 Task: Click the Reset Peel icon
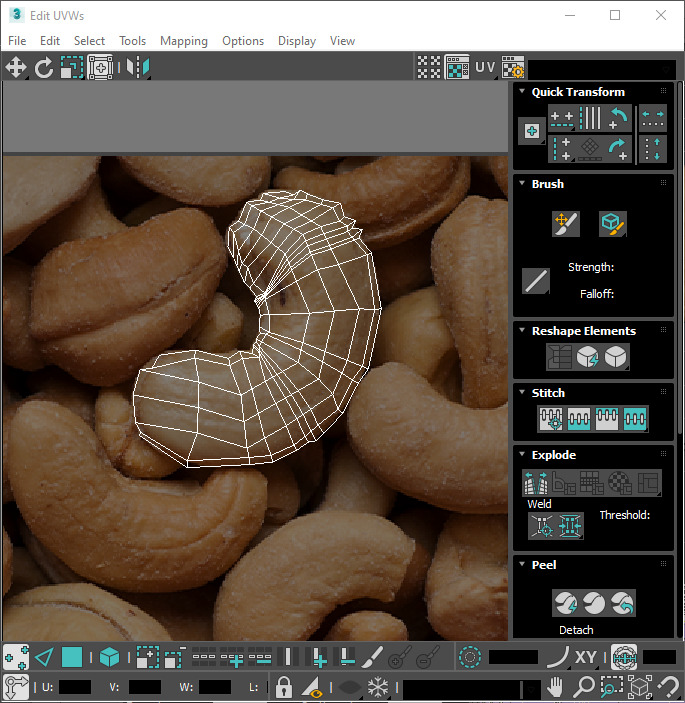click(622, 603)
